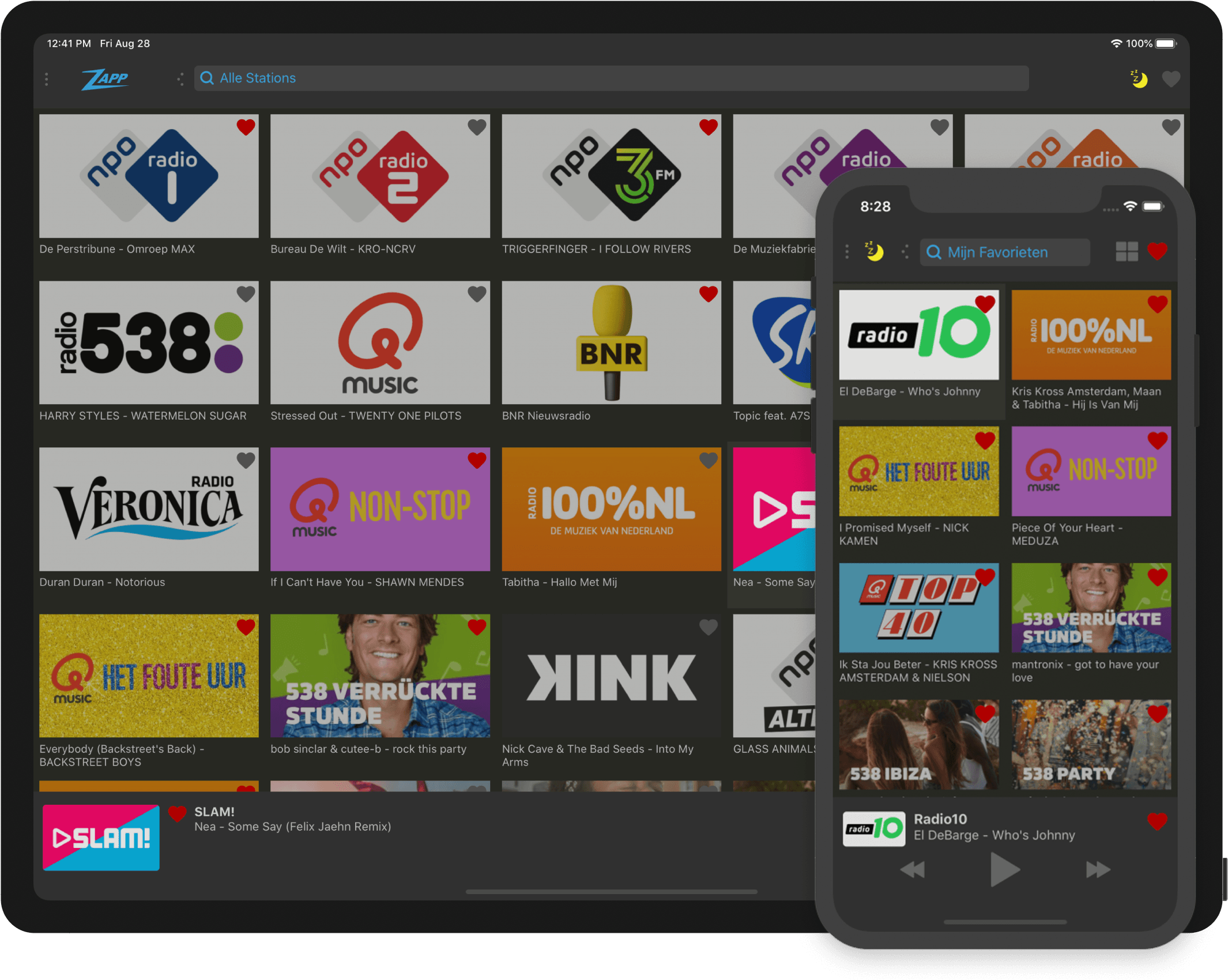Tap the ZAPP logo on the tablet
Viewport: 1228px width, 980px height.
(105, 79)
